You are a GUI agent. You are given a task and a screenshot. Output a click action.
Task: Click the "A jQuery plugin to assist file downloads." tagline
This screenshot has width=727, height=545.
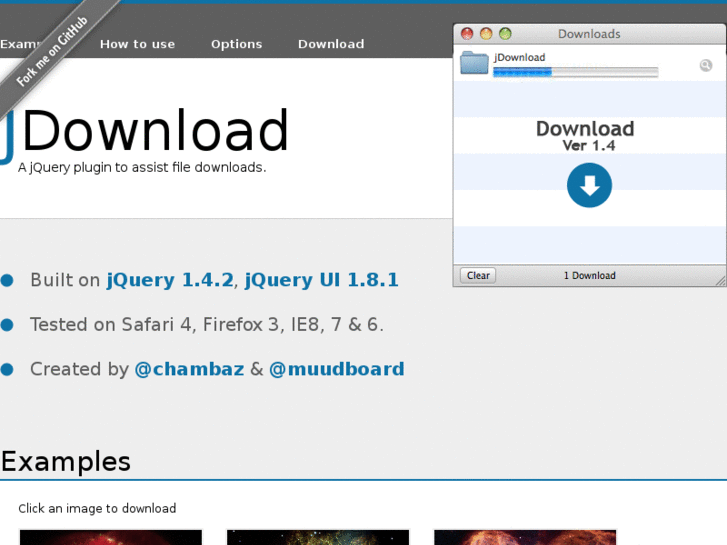pyautogui.click(x=142, y=167)
